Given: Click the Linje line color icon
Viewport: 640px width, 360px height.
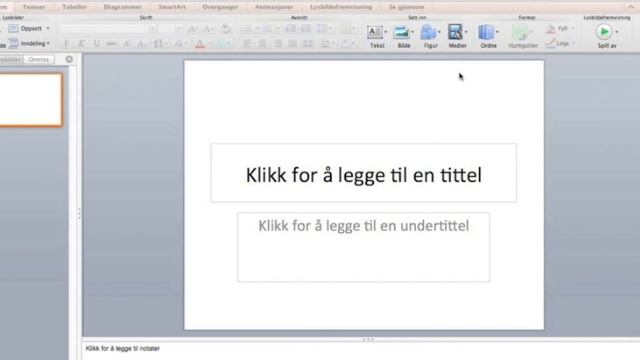Looking at the screenshot, I should 551,43.
